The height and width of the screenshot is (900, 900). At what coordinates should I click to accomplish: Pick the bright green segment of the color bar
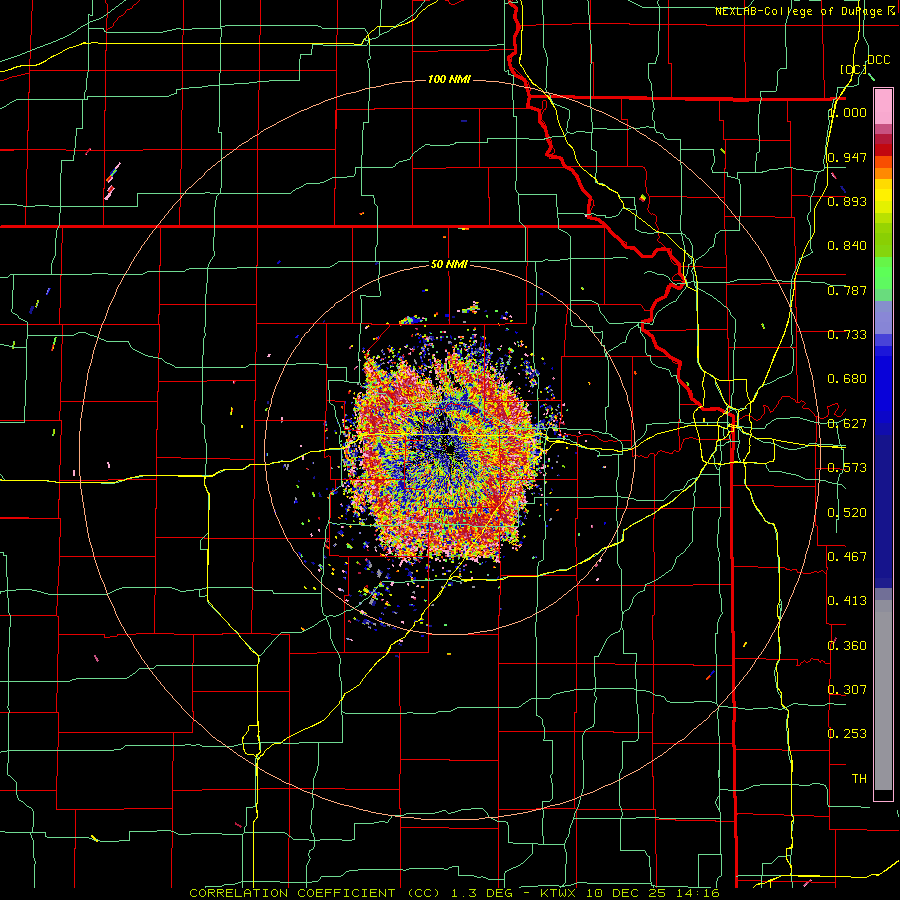click(x=883, y=273)
